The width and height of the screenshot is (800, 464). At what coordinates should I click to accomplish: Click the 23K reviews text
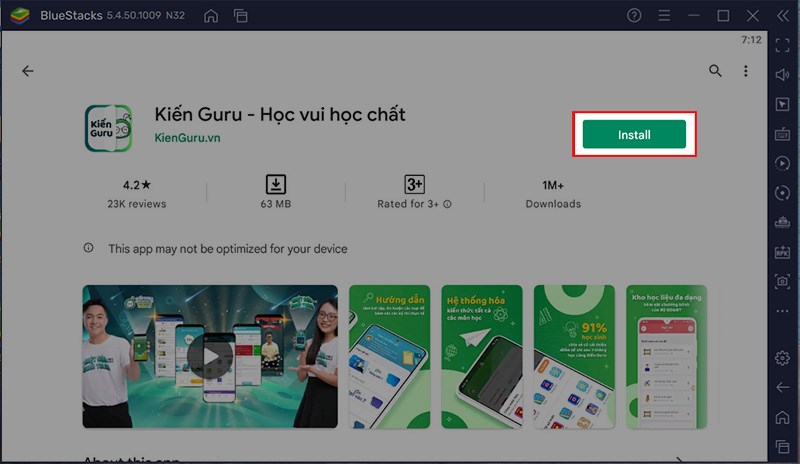click(x=137, y=204)
